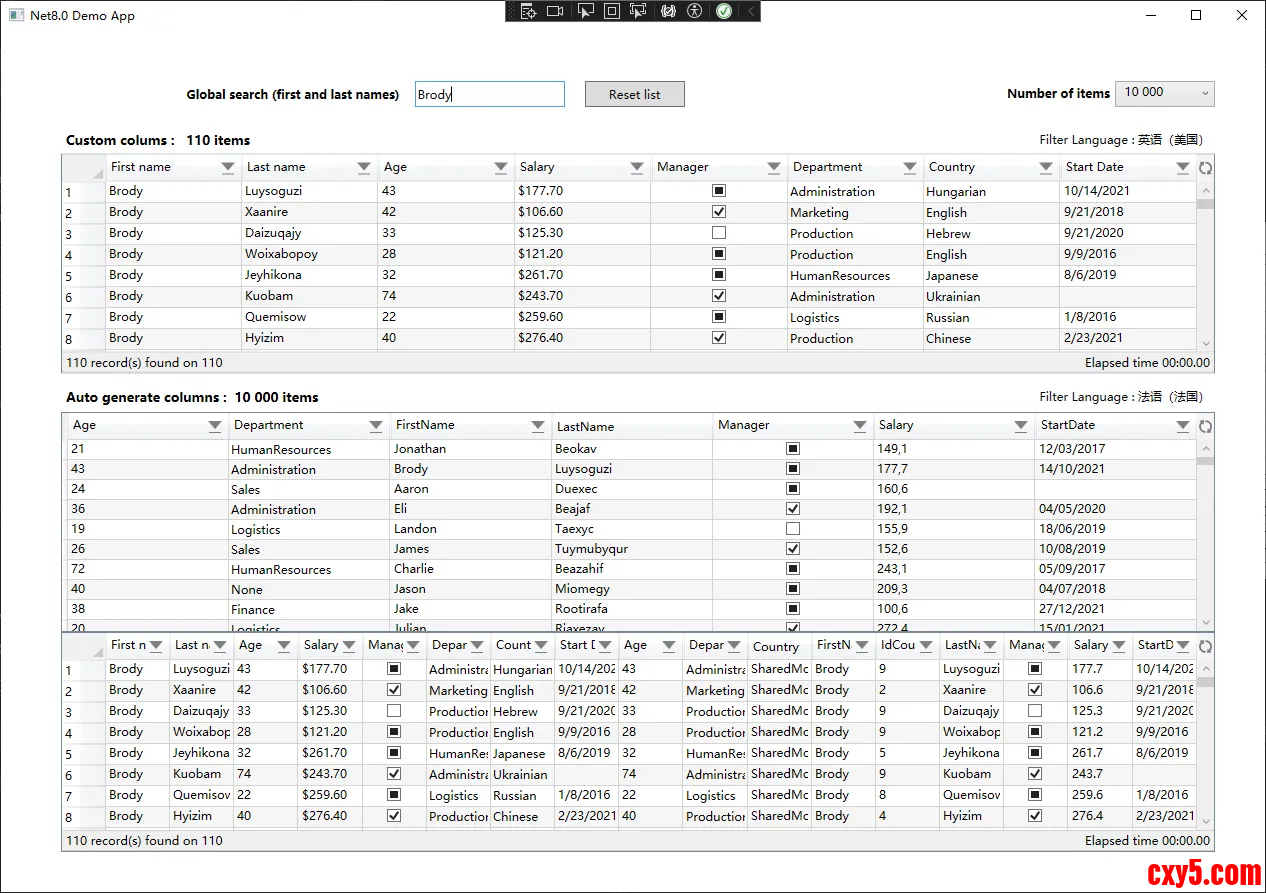Toggle the Display Layout Adorners square icon

(611, 11)
